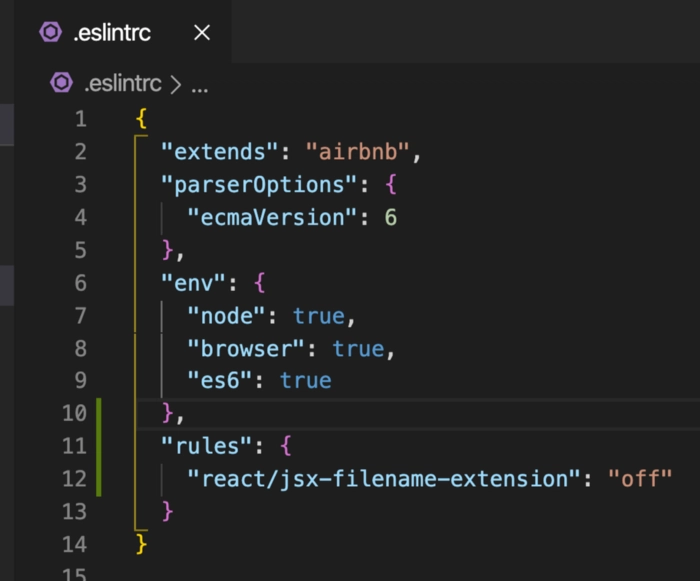This screenshot has width=700, height=581.
Task: Click true value after "node"
Action: coord(319,316)
